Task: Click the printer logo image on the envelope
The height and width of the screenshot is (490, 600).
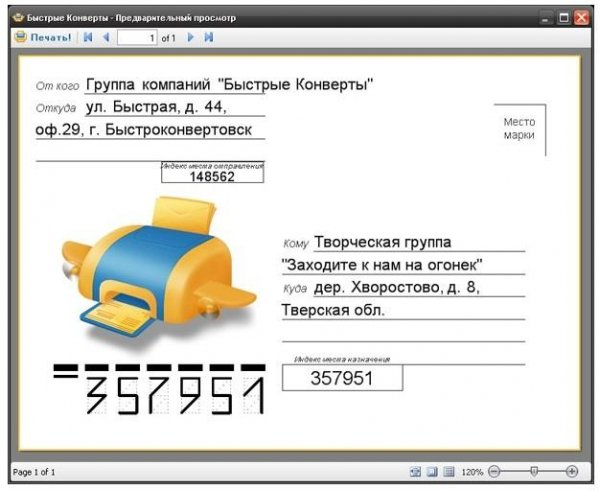Action: 159,272
